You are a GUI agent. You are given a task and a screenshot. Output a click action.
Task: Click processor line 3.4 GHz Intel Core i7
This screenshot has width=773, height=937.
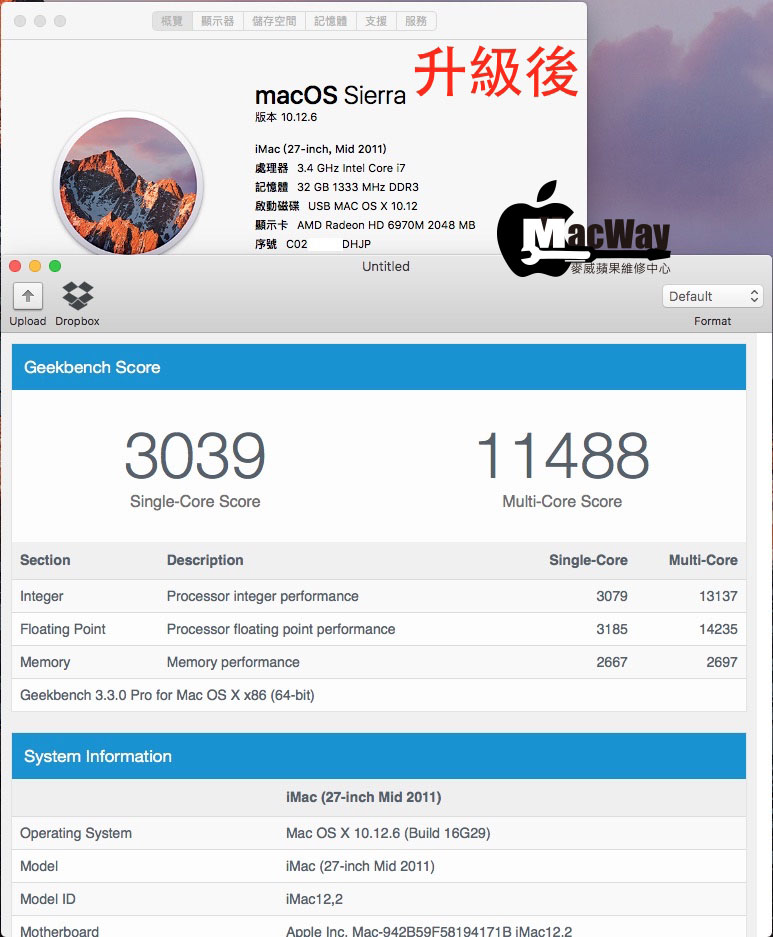point(351,168)
